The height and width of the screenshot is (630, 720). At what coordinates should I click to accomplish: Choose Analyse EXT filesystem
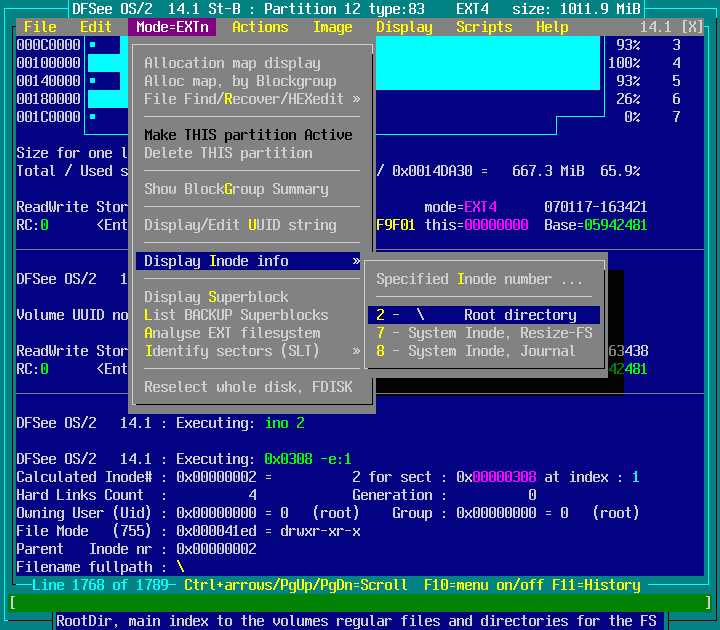click(x=232, y=333)
